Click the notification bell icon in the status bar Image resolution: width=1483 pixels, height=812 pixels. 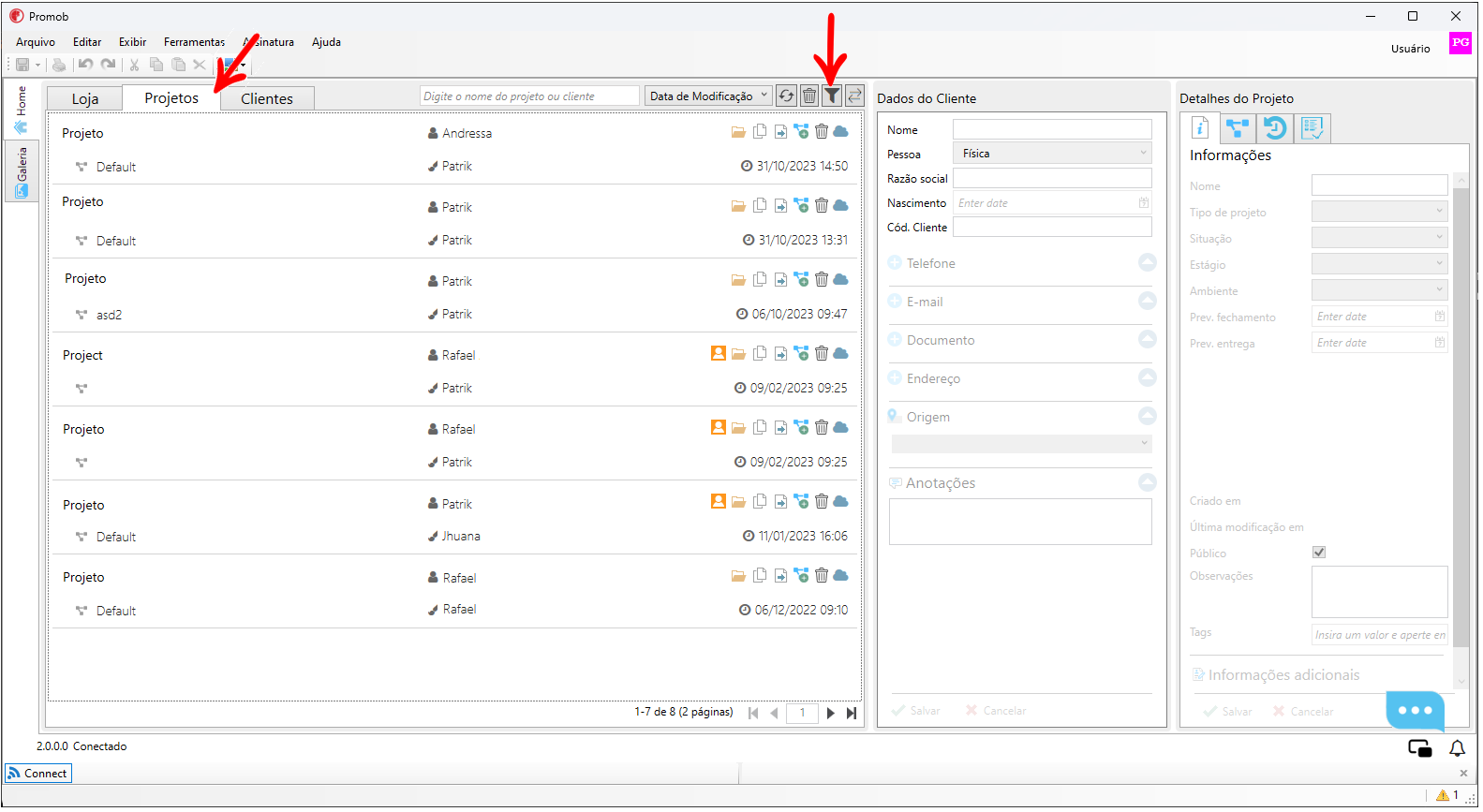click(x=1457, y=748)
